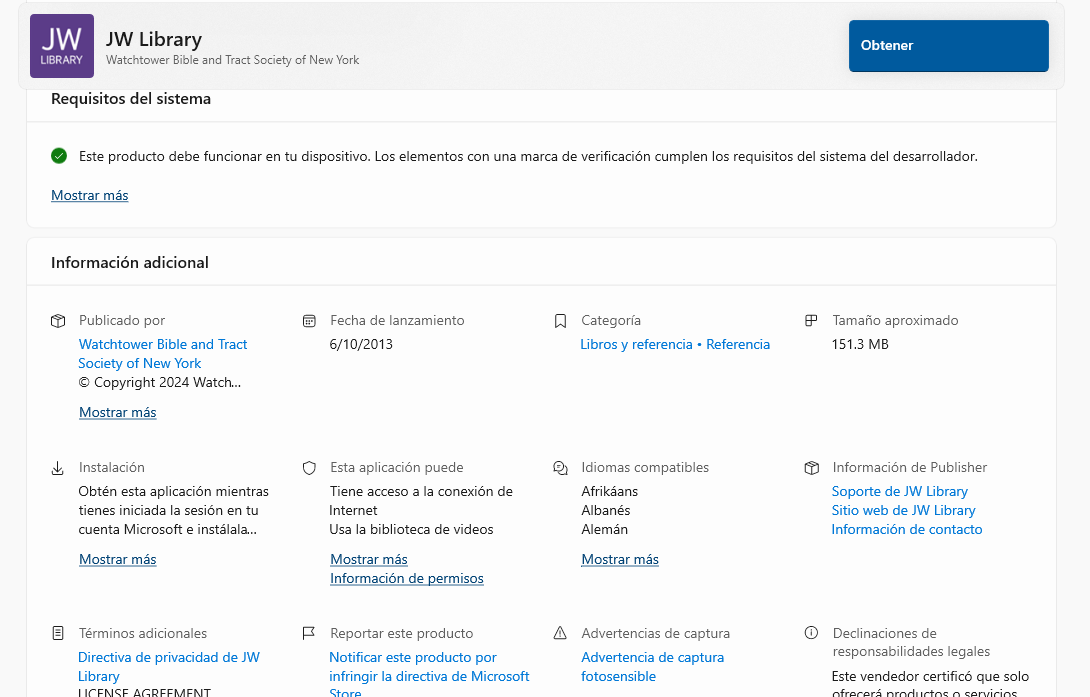This screenshot has height=697, width=1090.
Task: Expand Mostrar más under Idiomas compatibles
Action: (x=620, y=559)
